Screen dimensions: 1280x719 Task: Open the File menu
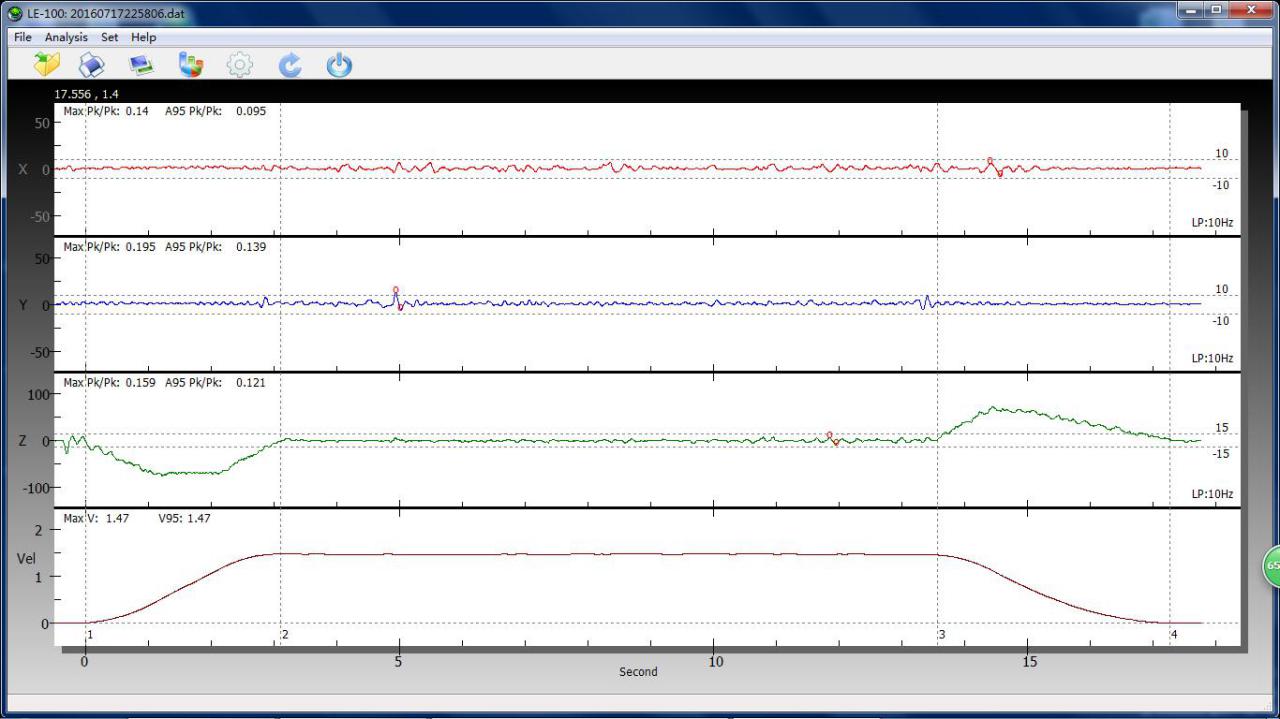(x=22, y=37)
